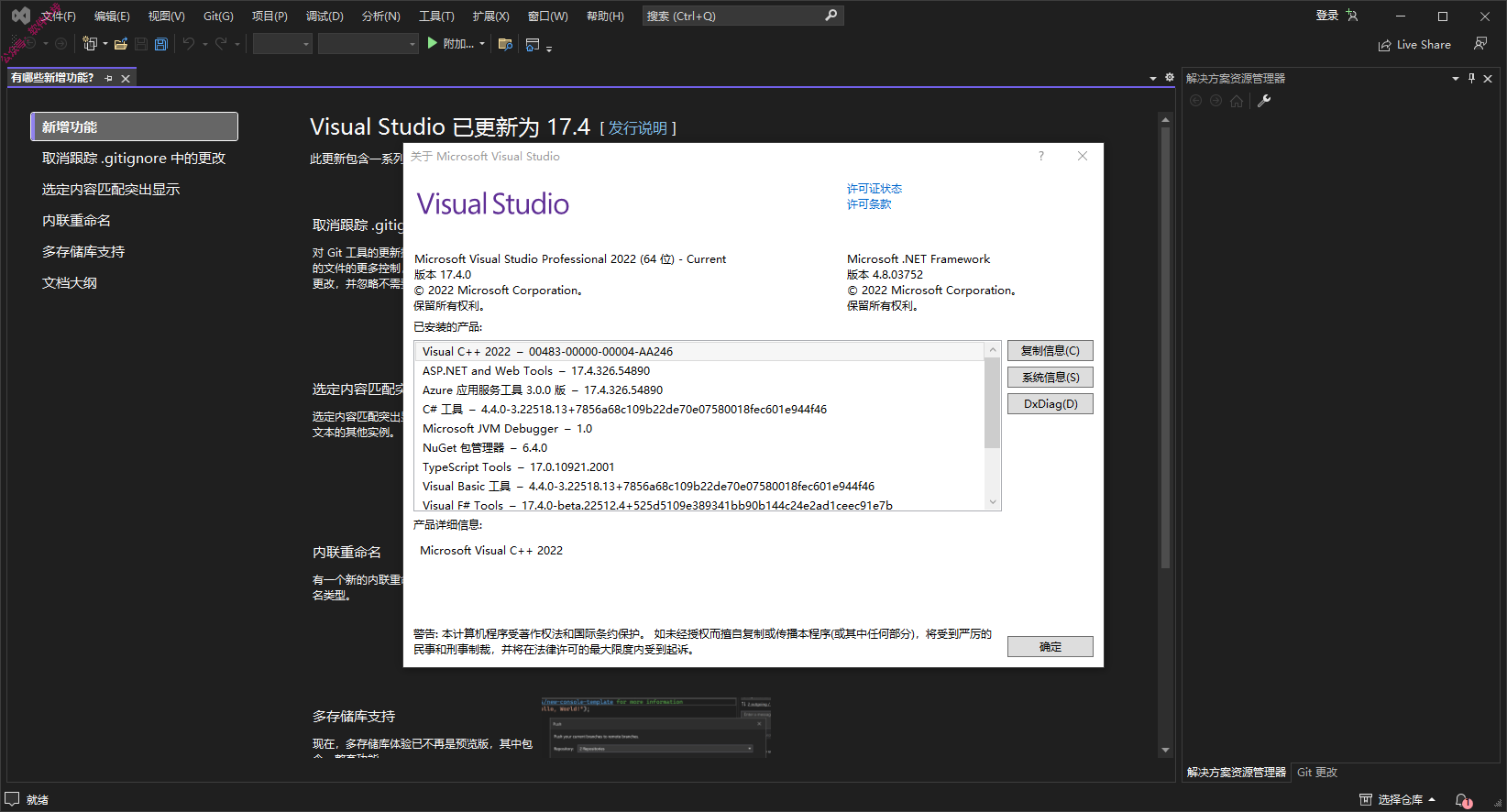Click the Save toolbar icon
Screen dimensions: 1507x812
141,43
